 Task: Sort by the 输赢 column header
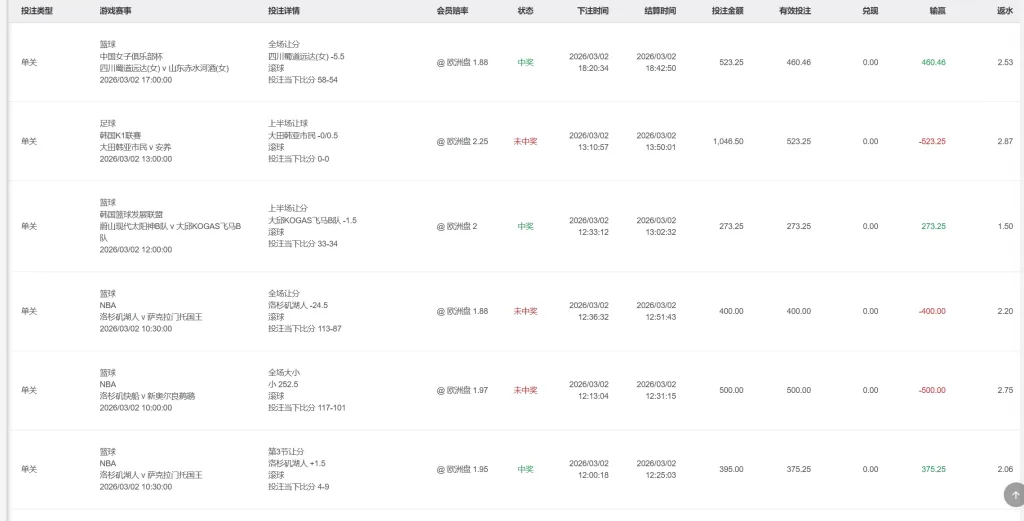click(937, 11)
